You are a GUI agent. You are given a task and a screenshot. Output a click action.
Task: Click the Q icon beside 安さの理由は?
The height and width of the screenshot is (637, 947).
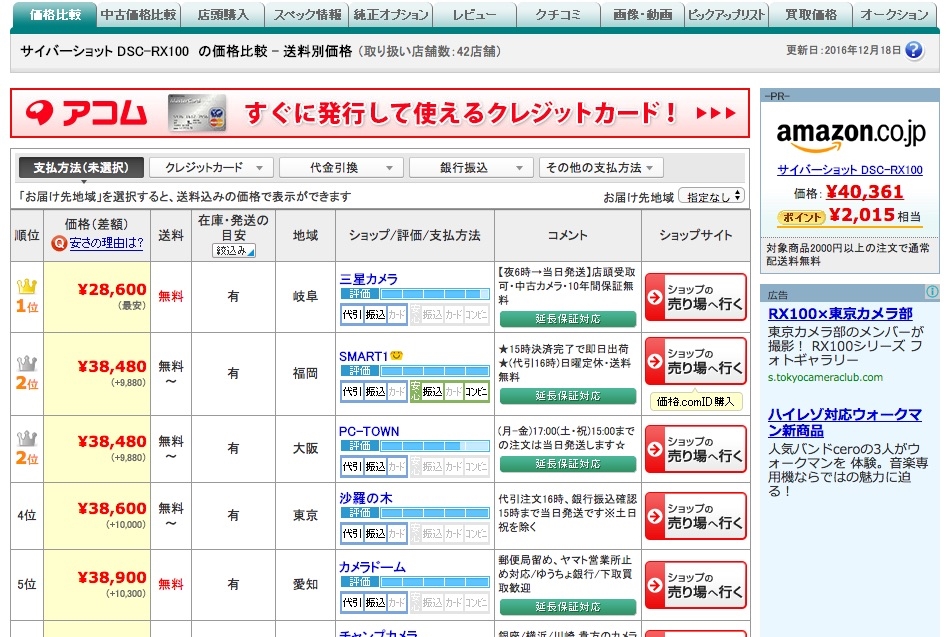coord(59,243)
